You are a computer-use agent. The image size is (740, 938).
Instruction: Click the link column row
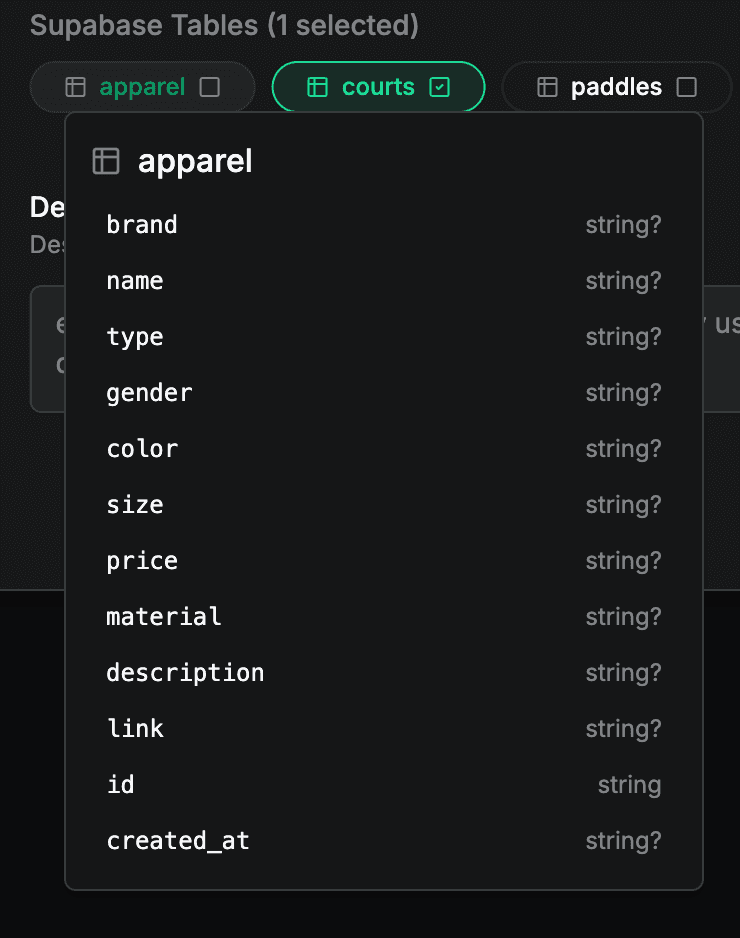(383, 729)
